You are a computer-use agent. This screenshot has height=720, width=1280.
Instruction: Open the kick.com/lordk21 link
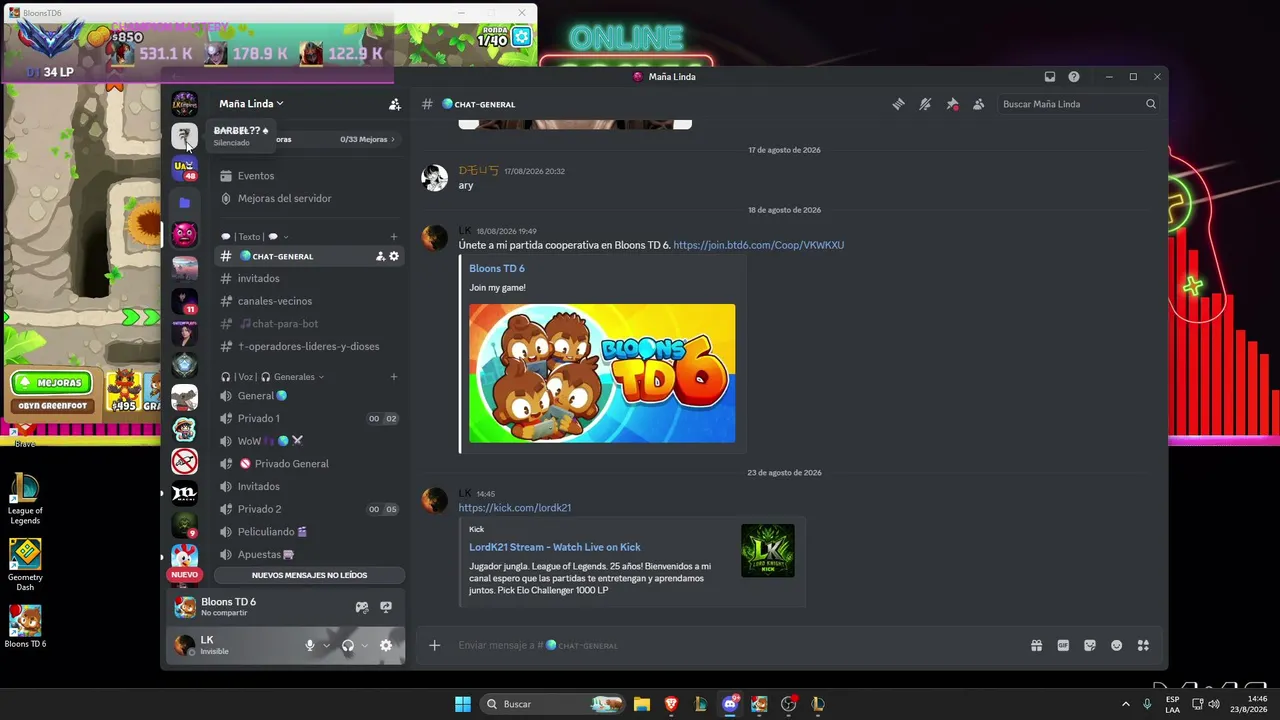(515, 508)
